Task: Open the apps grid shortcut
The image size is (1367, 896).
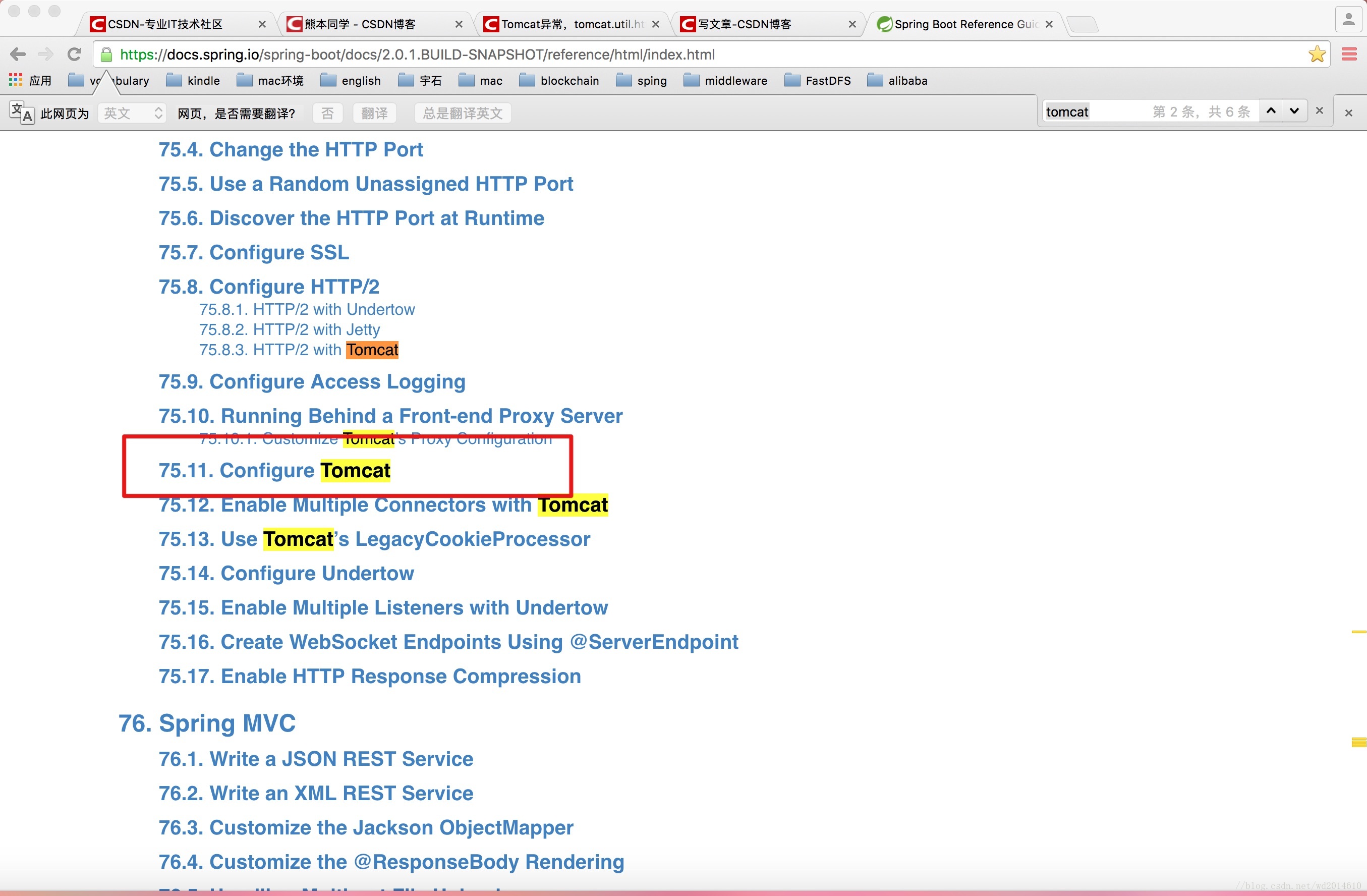Action: click(16, 80)
